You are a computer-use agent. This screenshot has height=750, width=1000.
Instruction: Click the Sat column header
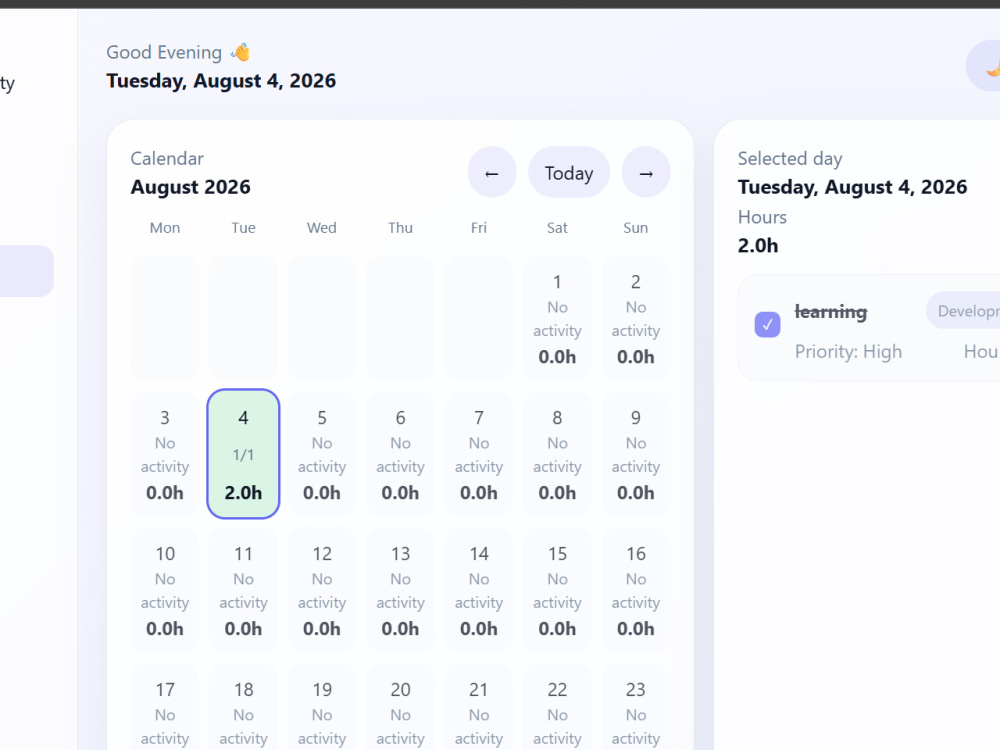click(557, 228)
